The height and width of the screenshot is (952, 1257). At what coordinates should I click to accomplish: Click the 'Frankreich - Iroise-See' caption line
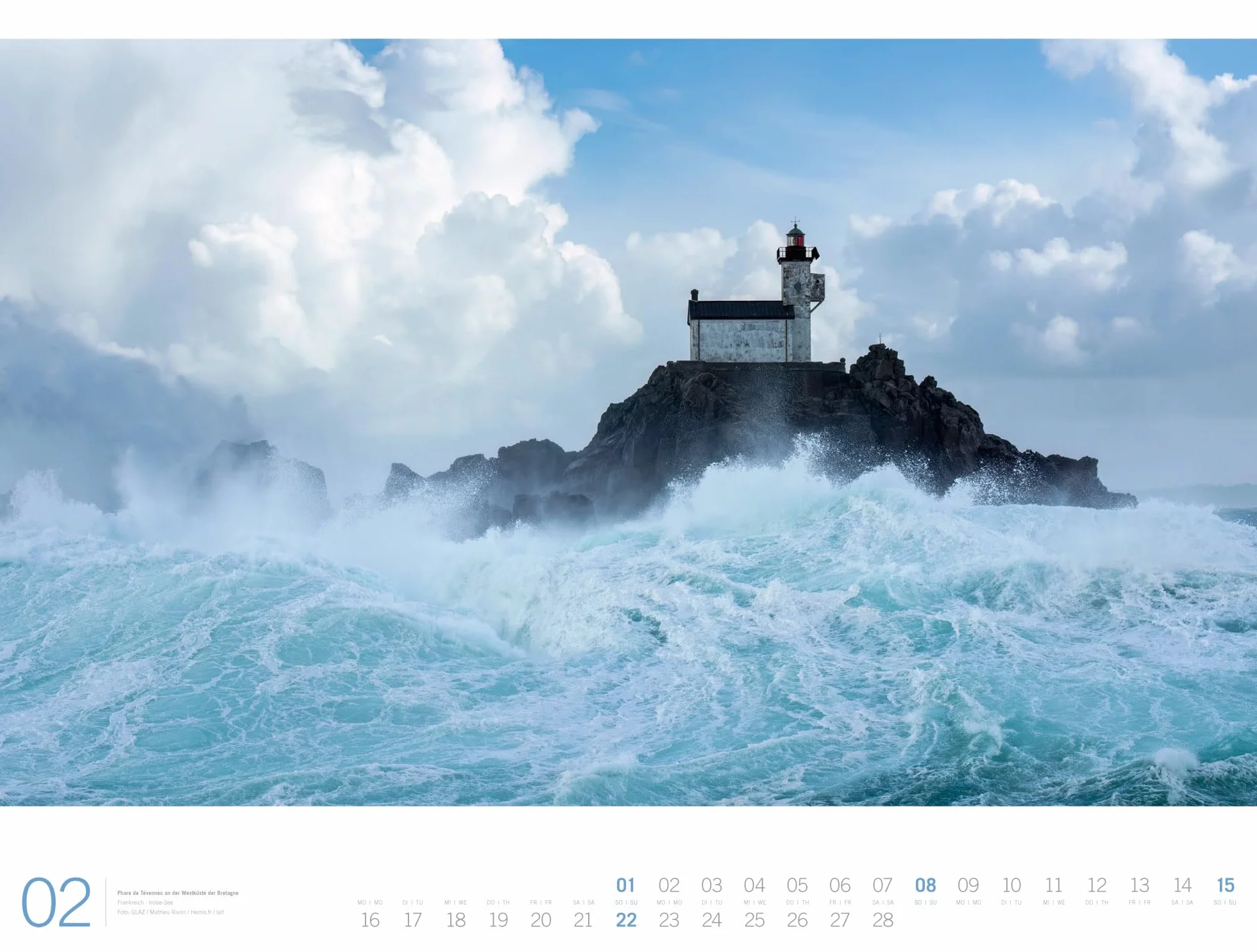click(145, 903)
